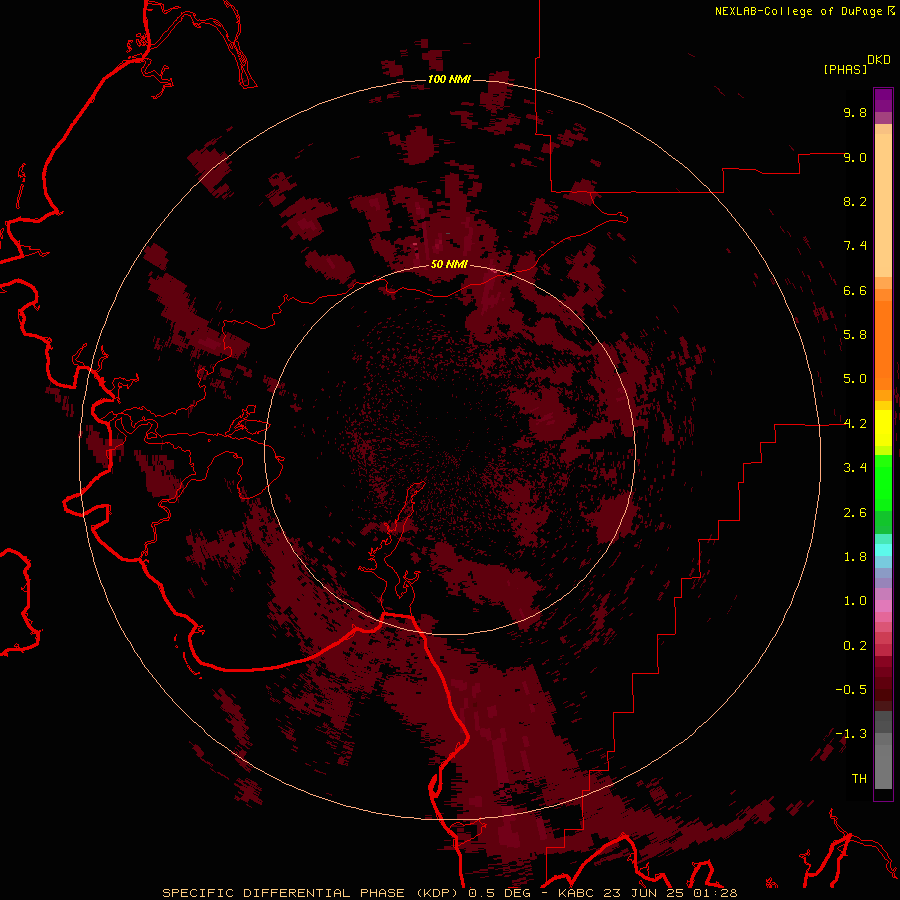Click the 6.6 scale value
The width and height of the screenshot is (900, 900).
[855, 290]
